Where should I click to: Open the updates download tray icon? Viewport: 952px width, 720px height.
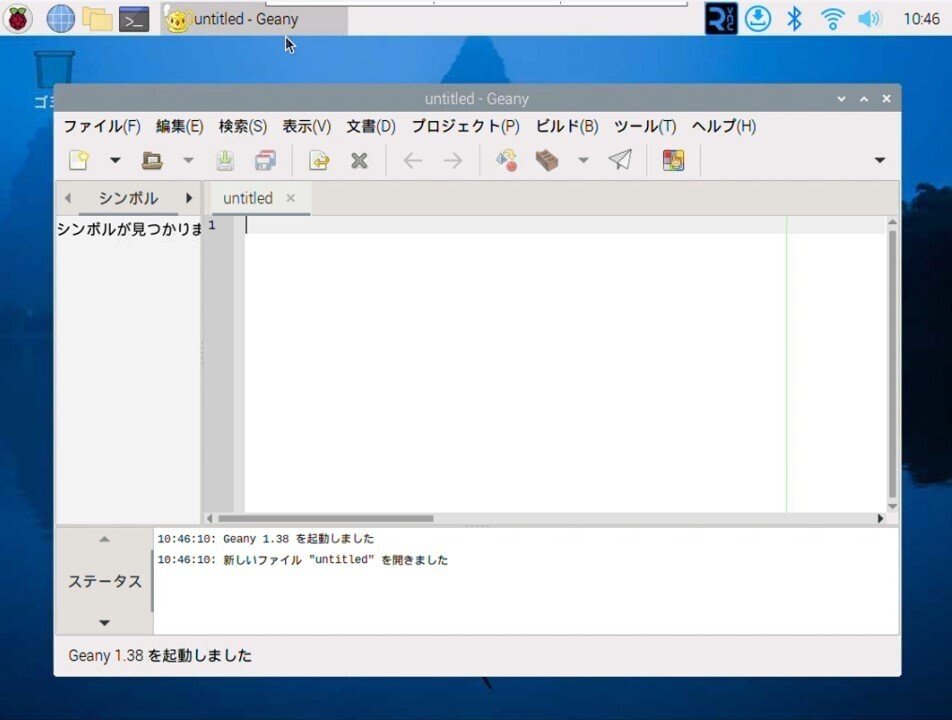[758, 19]
